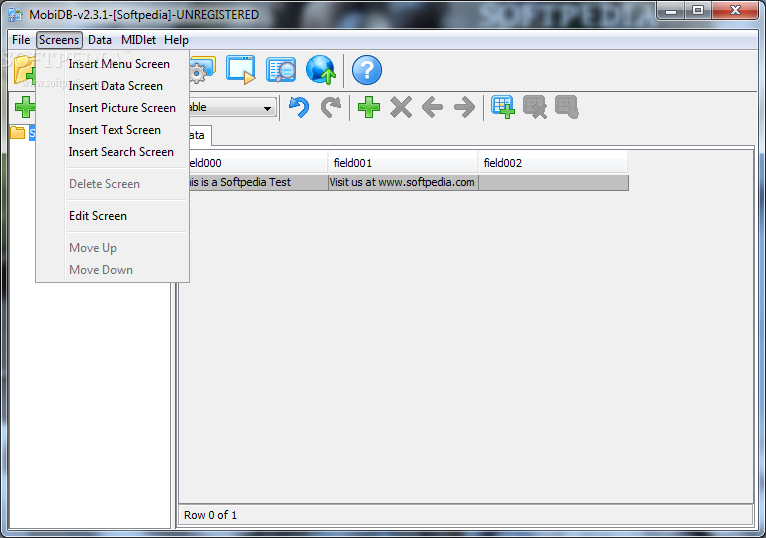Go to next row right arrow
Viewport: 766px width, 538px height.
click(464, 107)
